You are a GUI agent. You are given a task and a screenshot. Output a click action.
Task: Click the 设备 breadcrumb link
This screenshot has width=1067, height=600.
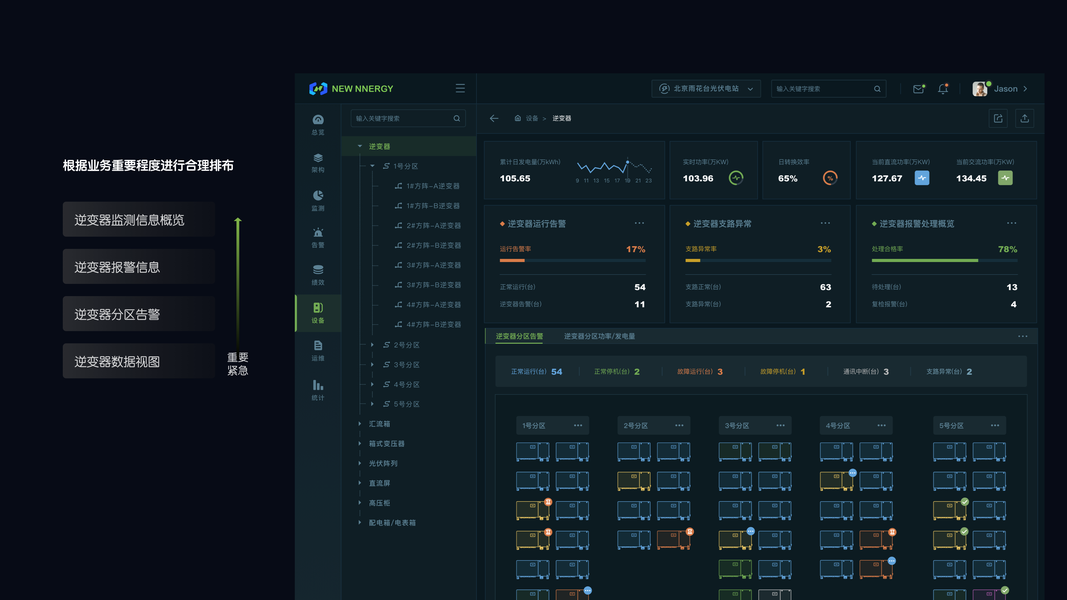(531, 118)
